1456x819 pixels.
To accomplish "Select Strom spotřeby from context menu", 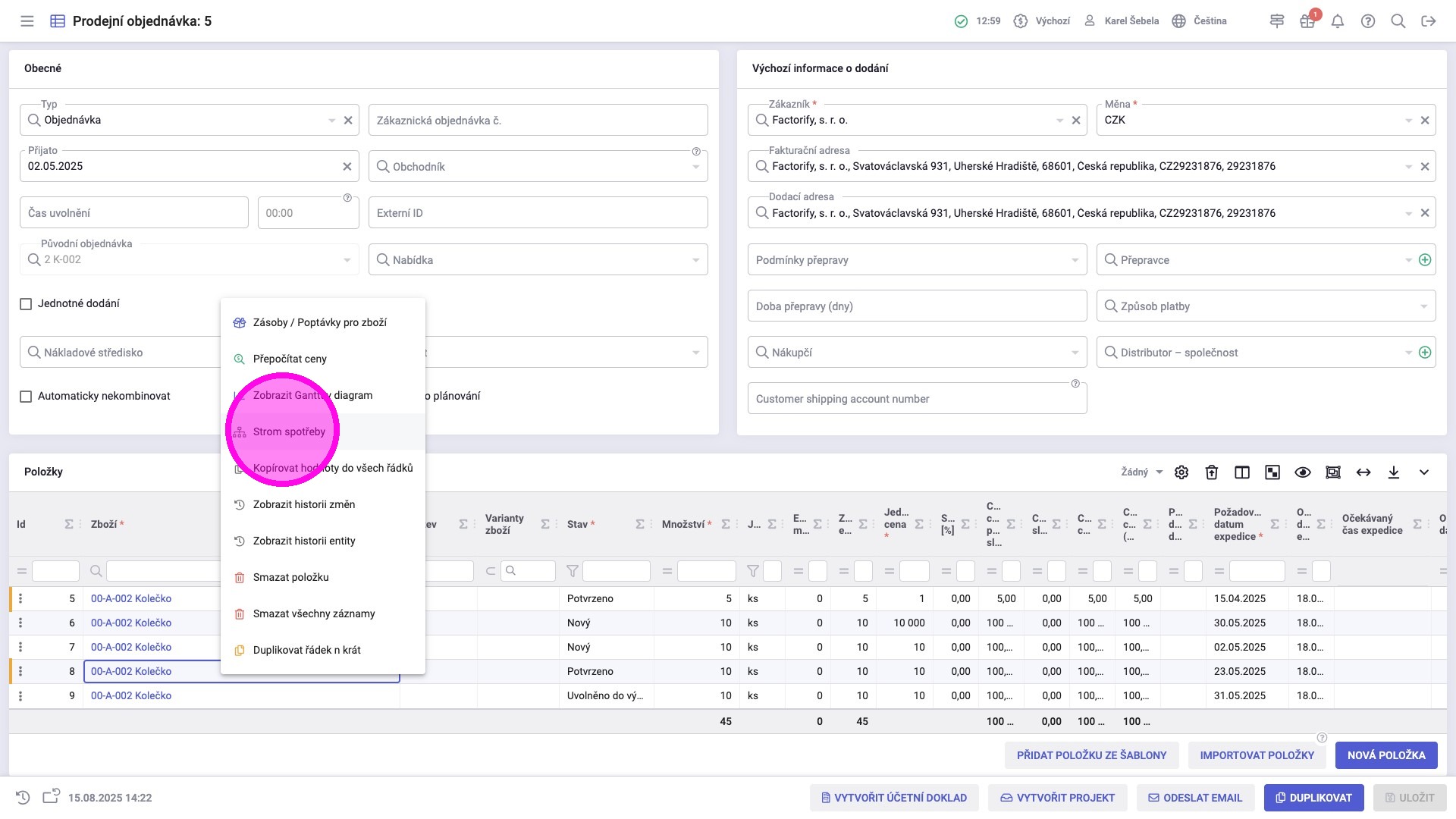I will coord(289,431).
